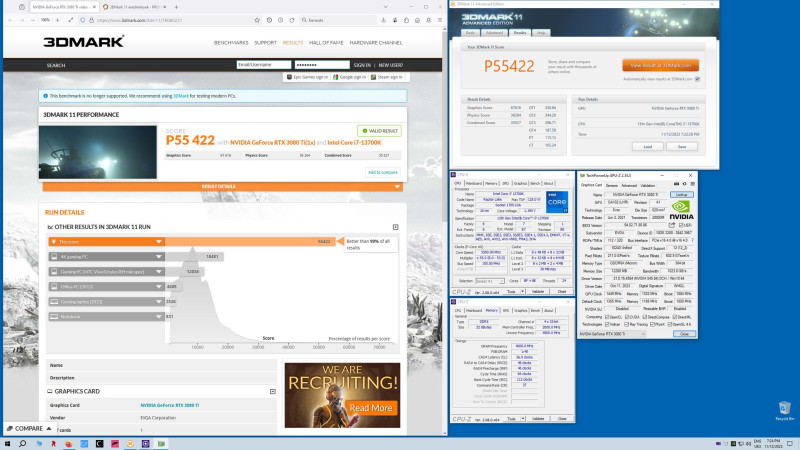Open the Hardware Channel menu item
The image size is (800, 450).
coord(376,43)
